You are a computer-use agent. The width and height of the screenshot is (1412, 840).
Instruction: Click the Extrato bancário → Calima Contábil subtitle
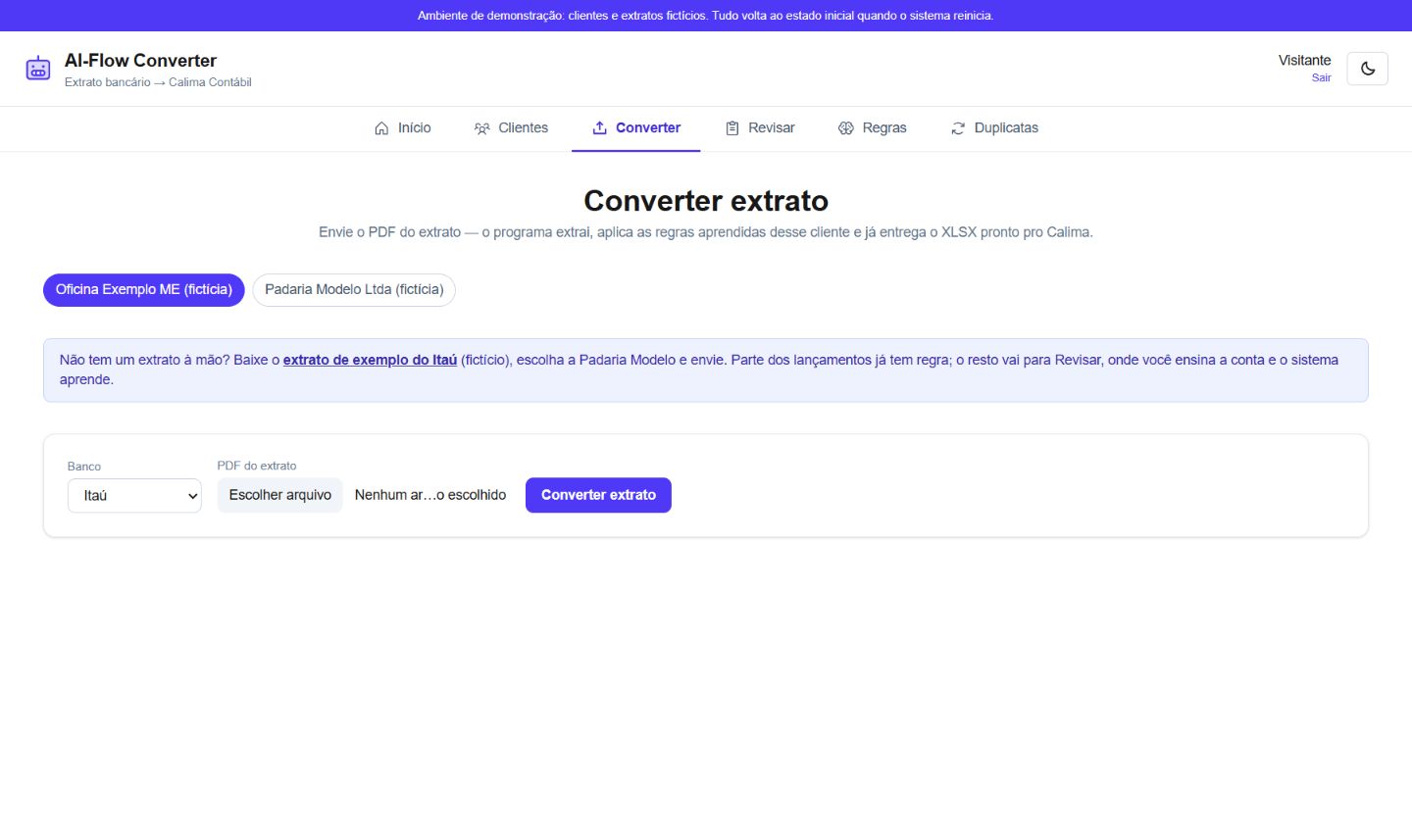point(158,82)
